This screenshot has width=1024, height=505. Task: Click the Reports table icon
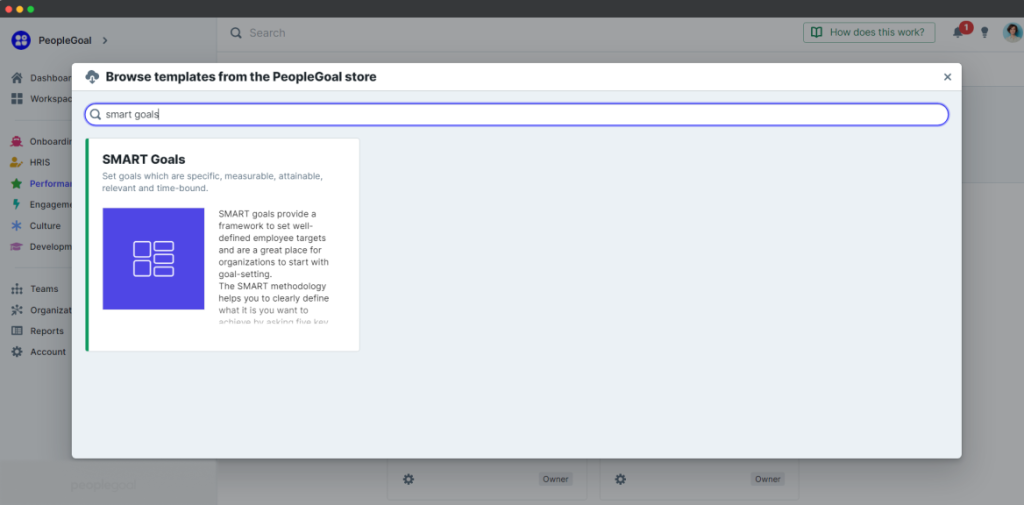tap(17, 331)
